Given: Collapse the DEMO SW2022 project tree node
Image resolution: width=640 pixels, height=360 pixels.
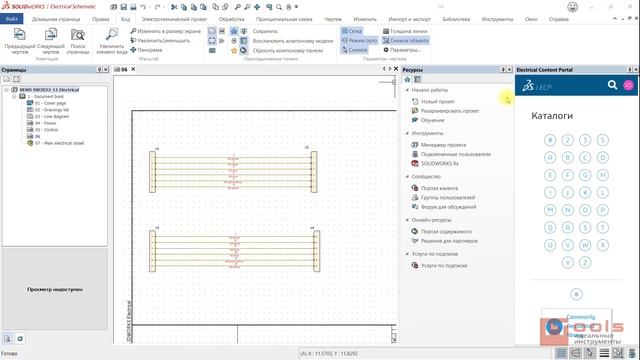Looking at the screenshot, I should pyautogui.click(x=7, y=90).
